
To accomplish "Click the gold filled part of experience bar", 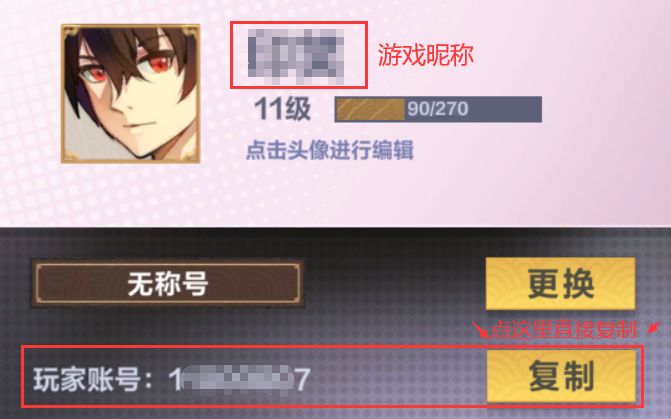I will (x=370, y=109).
